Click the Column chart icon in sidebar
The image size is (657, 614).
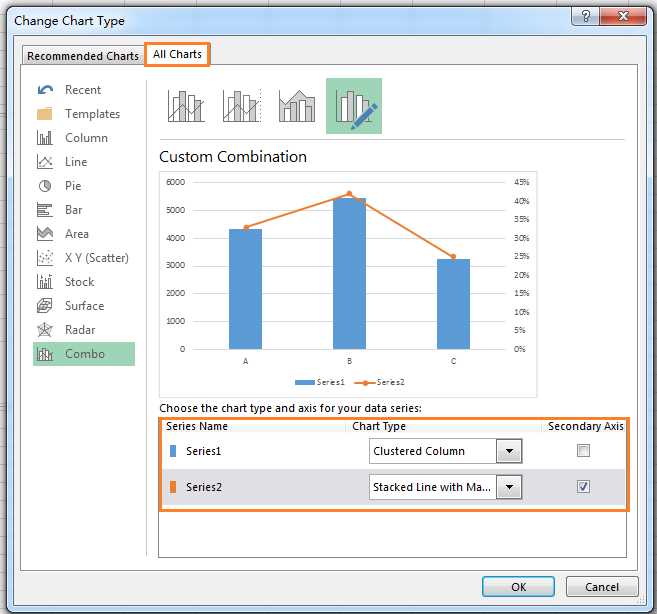click(45, 138)
